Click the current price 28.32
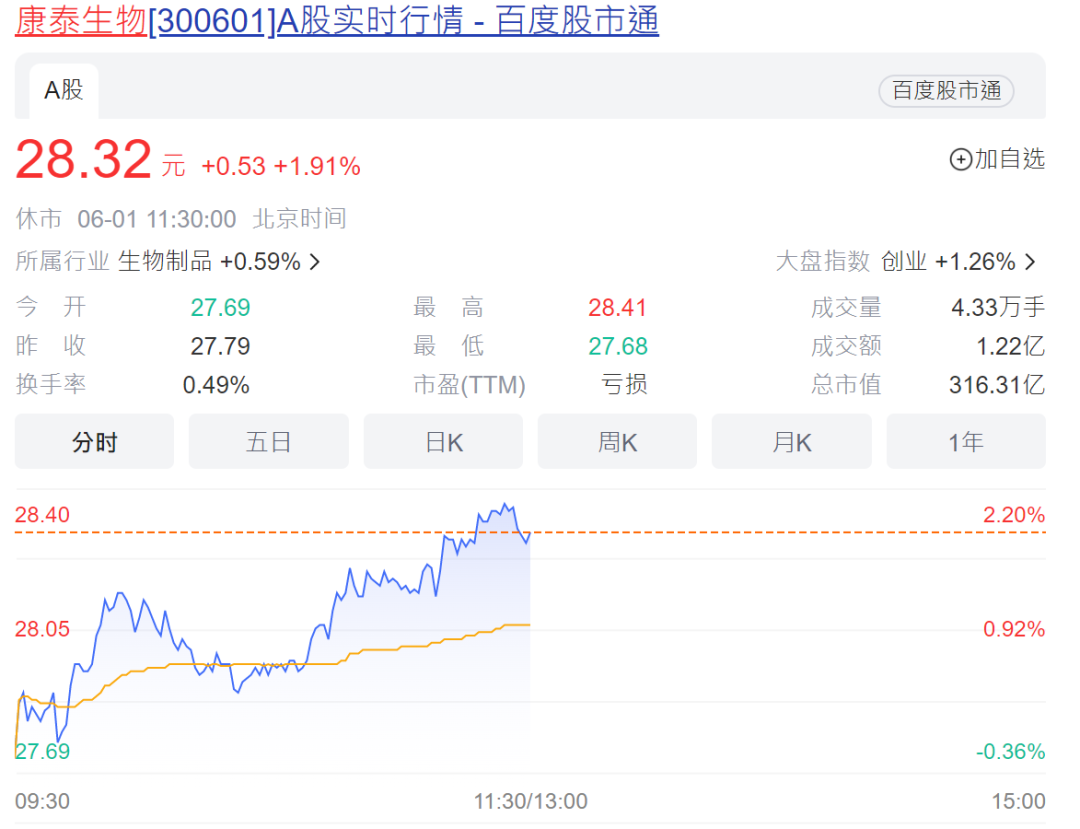 (64, 160)
